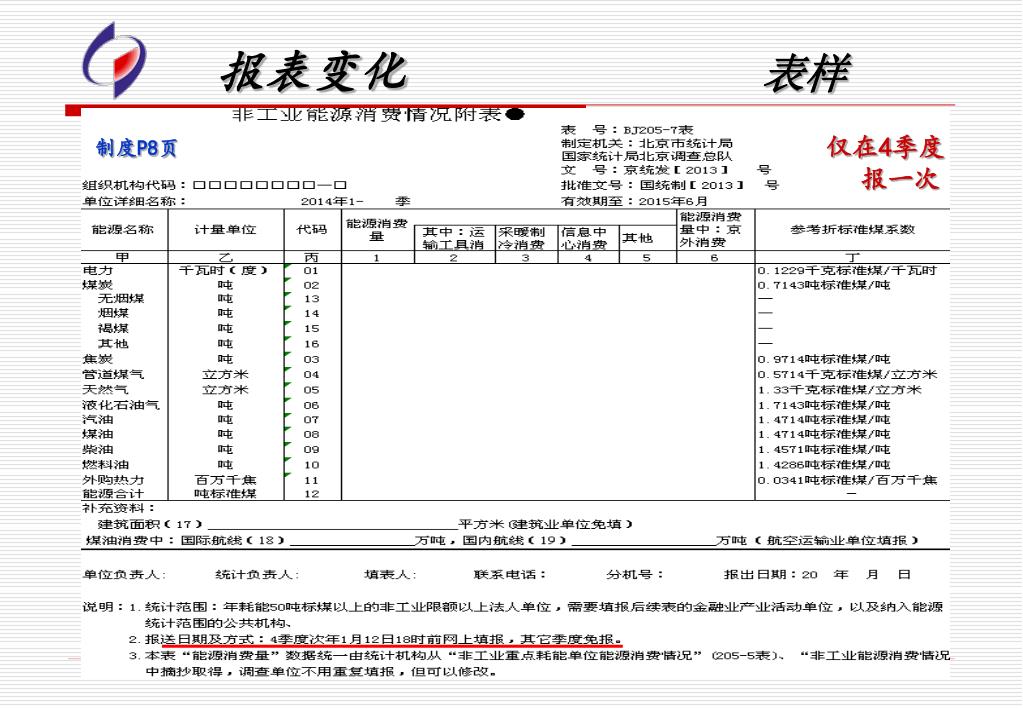
Task: Click coefficient 0.5714千克标准煤/立方米
Action: pos(847,375)
